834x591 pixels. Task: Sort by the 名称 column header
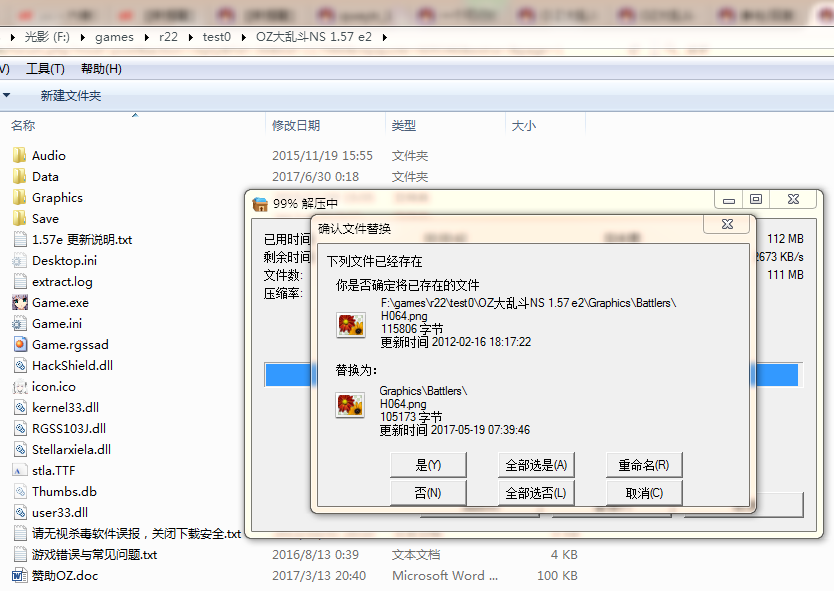23,126
